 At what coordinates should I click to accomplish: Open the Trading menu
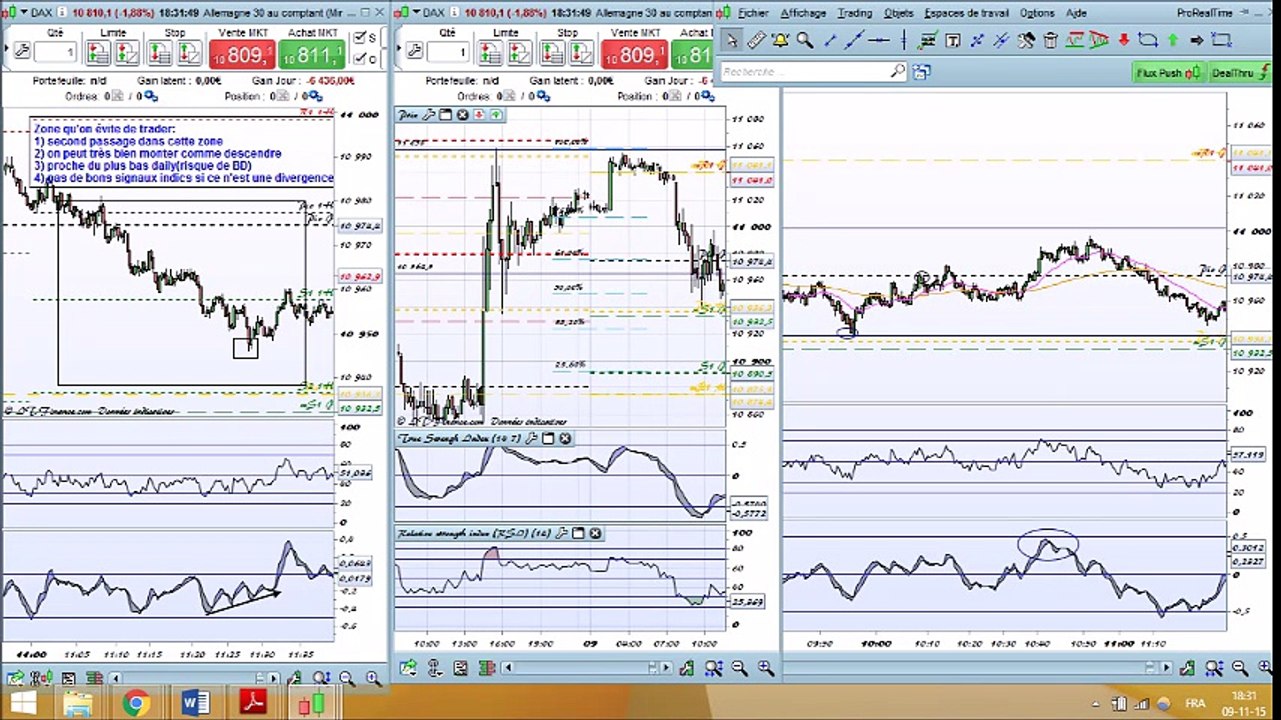tap(854, 13)
